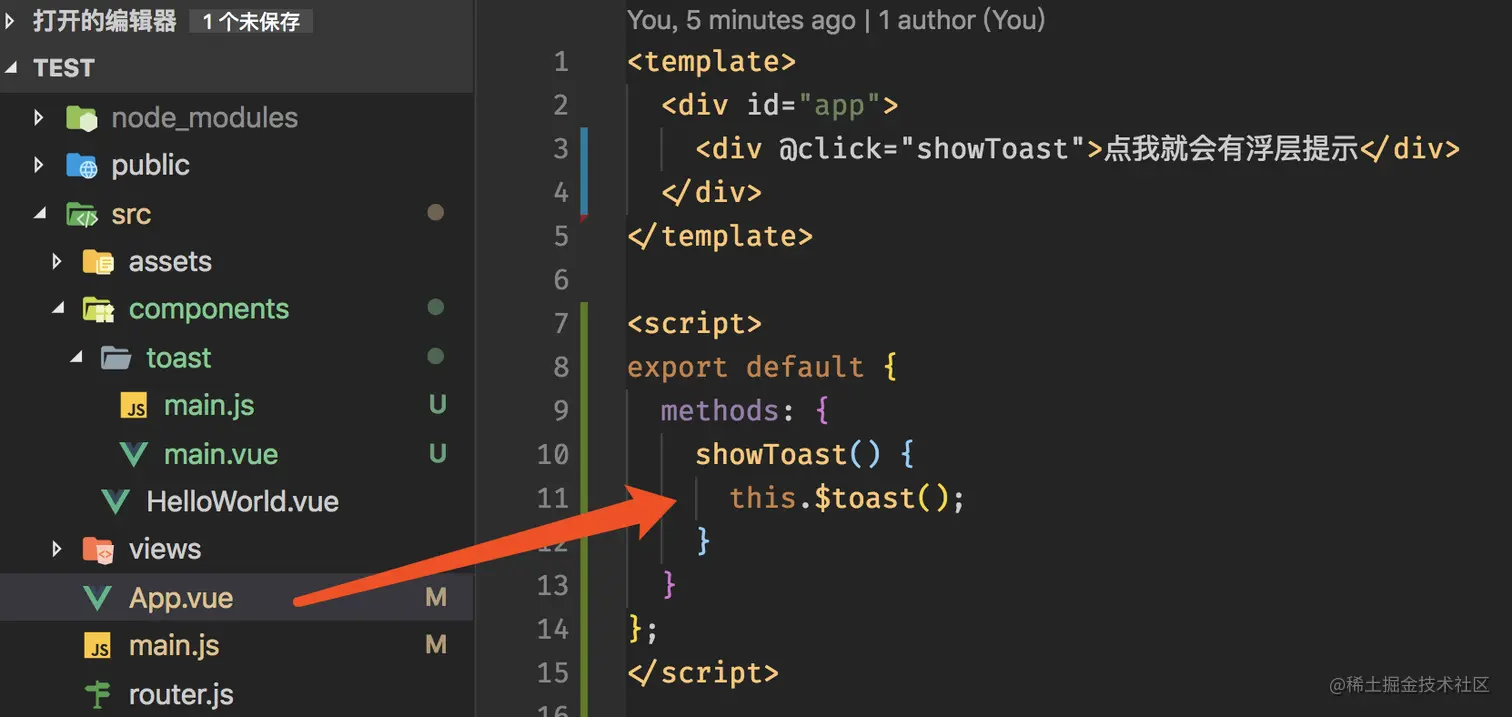Open HelloWorld.vue file

pos(243,501)
